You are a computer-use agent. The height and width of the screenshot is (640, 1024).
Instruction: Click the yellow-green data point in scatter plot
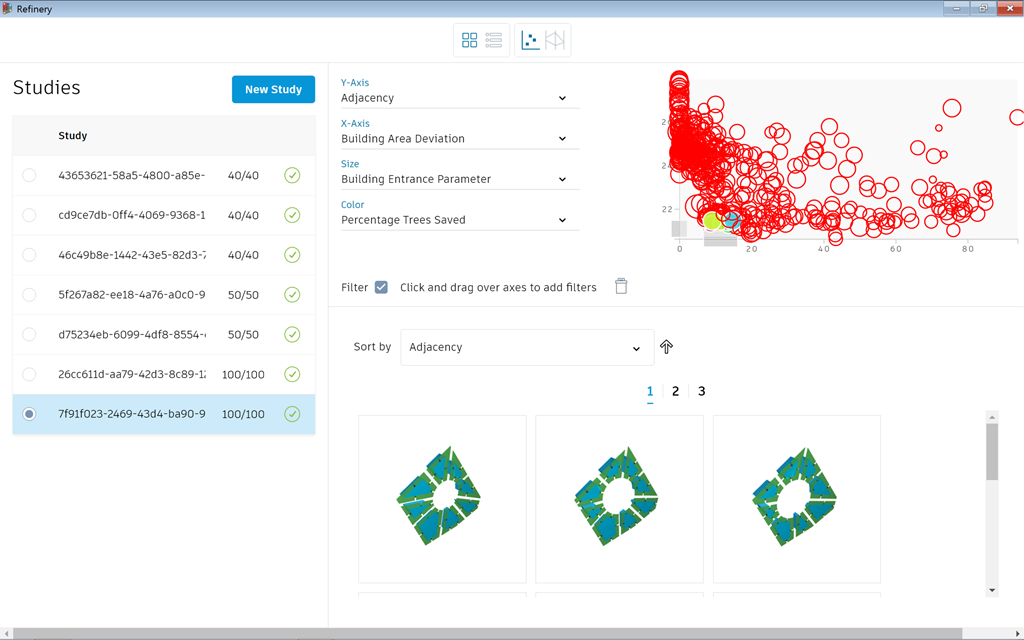coord(712,220)
